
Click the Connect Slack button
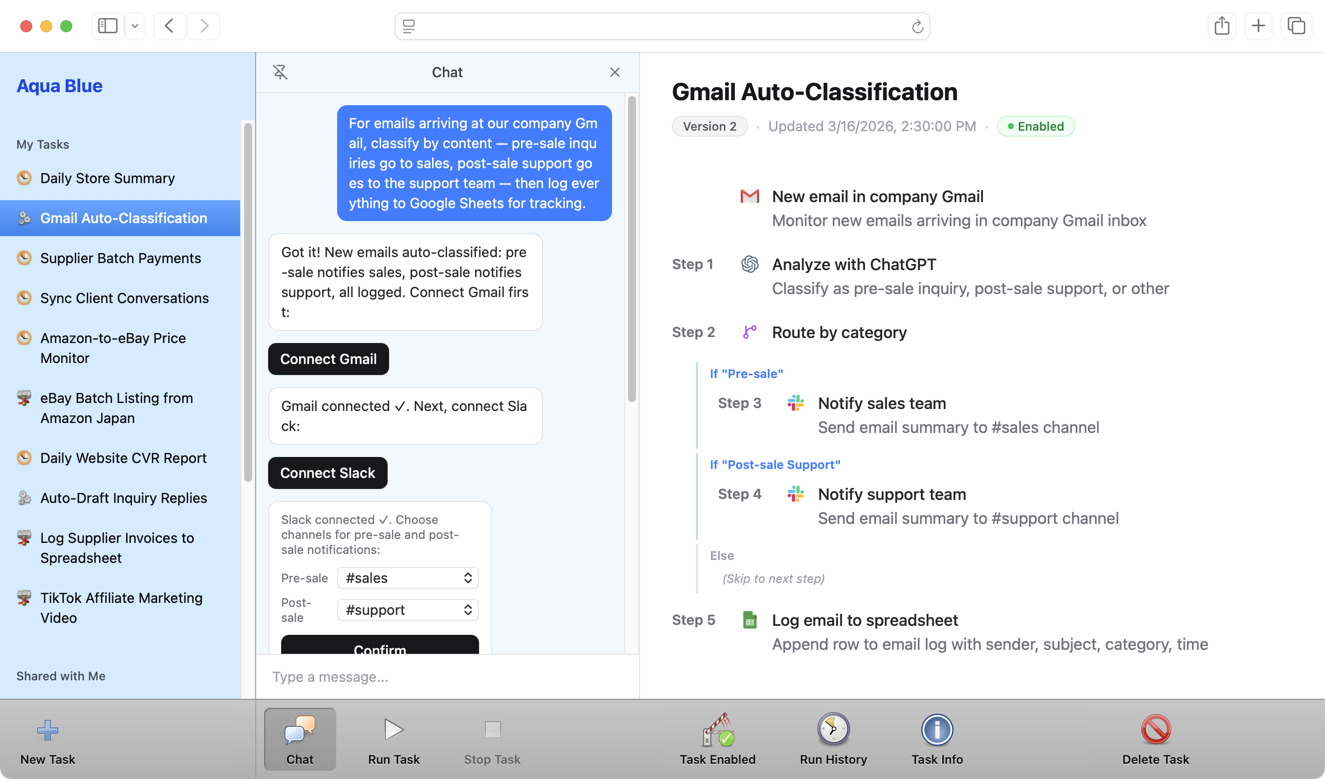click(327, 473)
